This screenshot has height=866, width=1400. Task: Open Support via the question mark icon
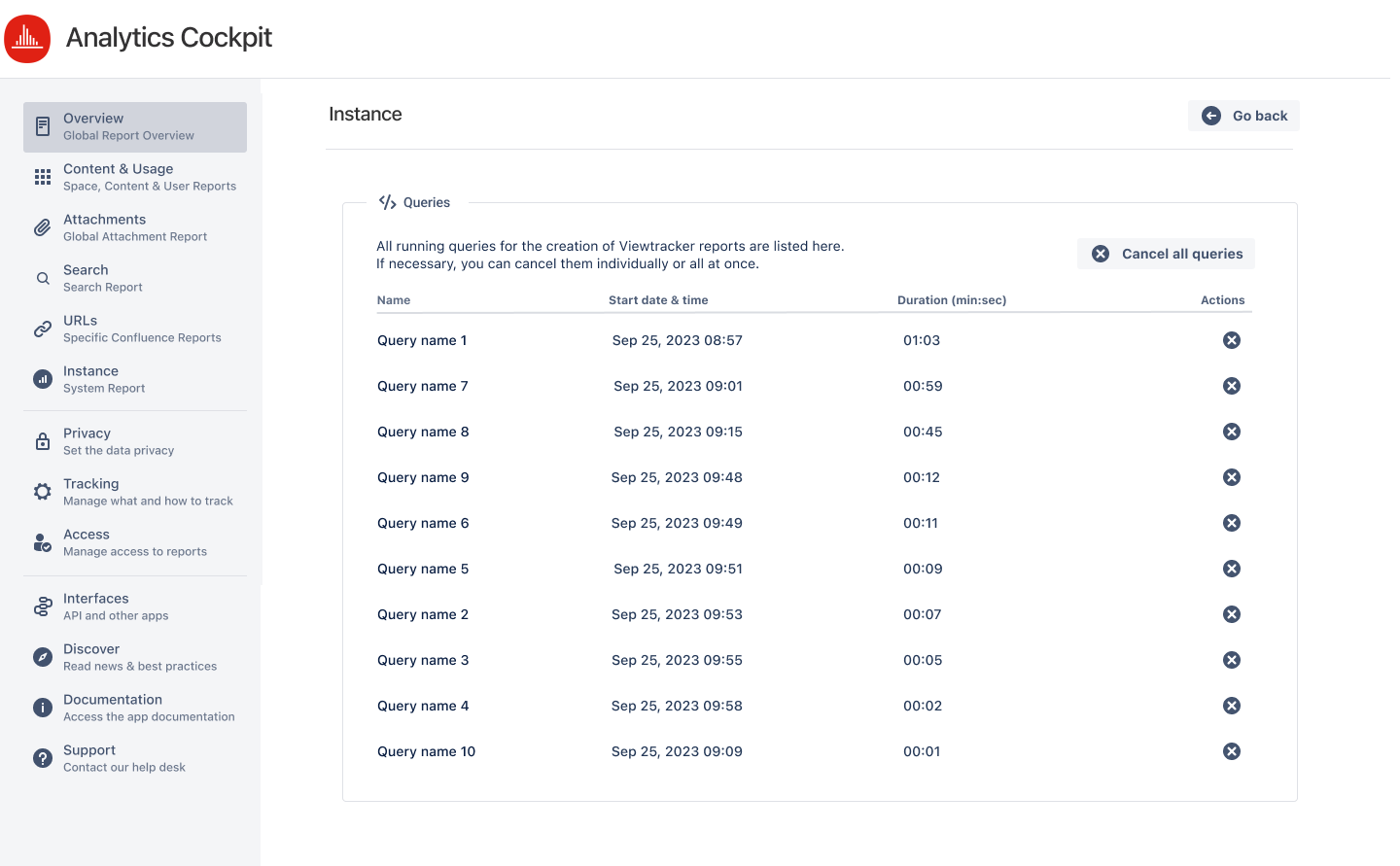[42, 757]
